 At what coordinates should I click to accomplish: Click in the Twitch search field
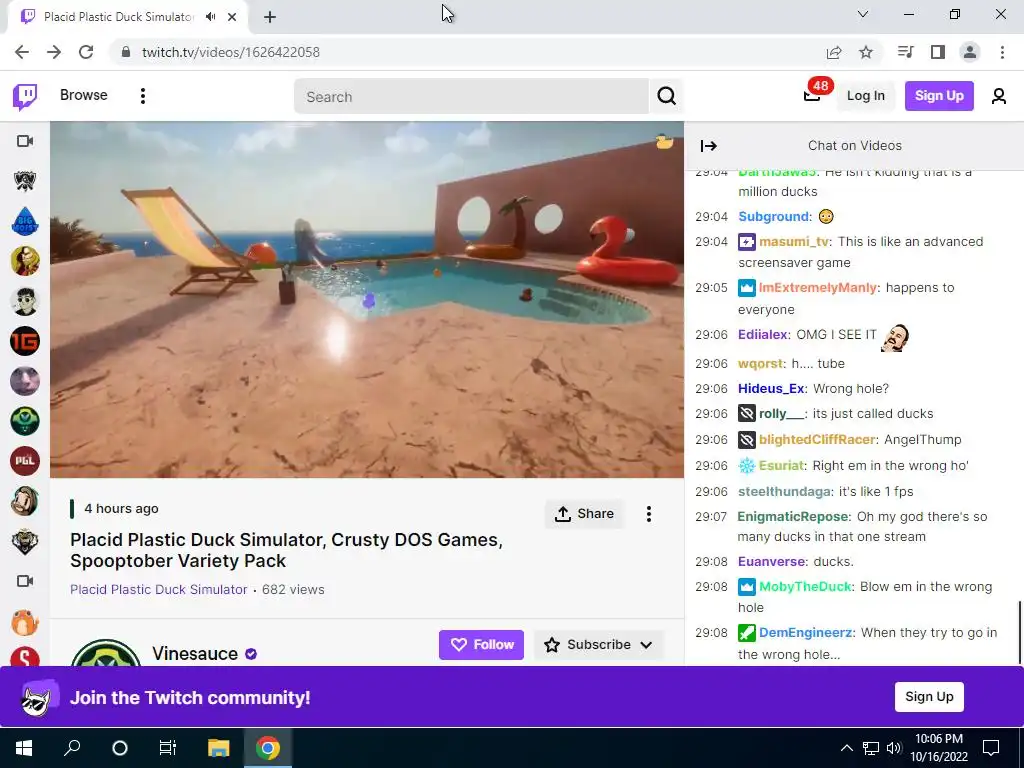[x=472, y=96]
